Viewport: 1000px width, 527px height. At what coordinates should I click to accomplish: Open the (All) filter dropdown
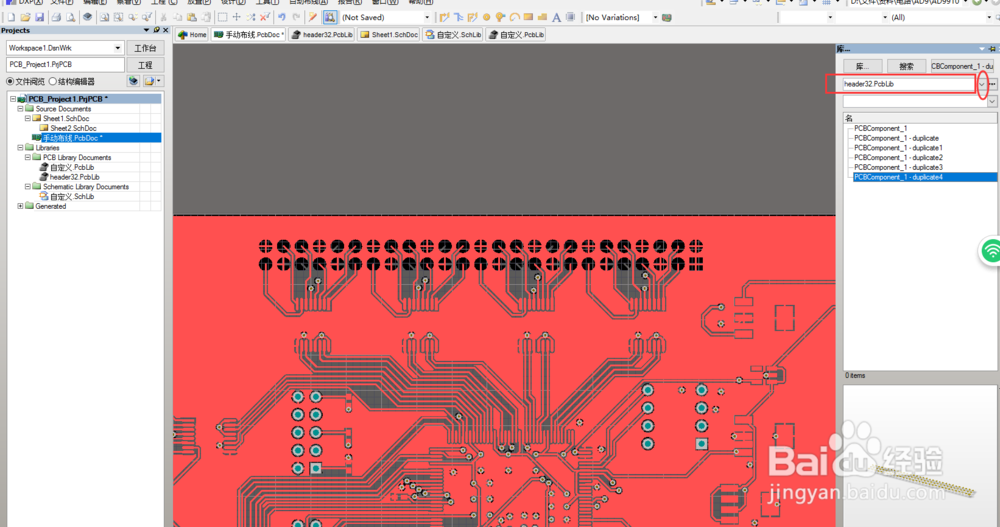[989, 17]
